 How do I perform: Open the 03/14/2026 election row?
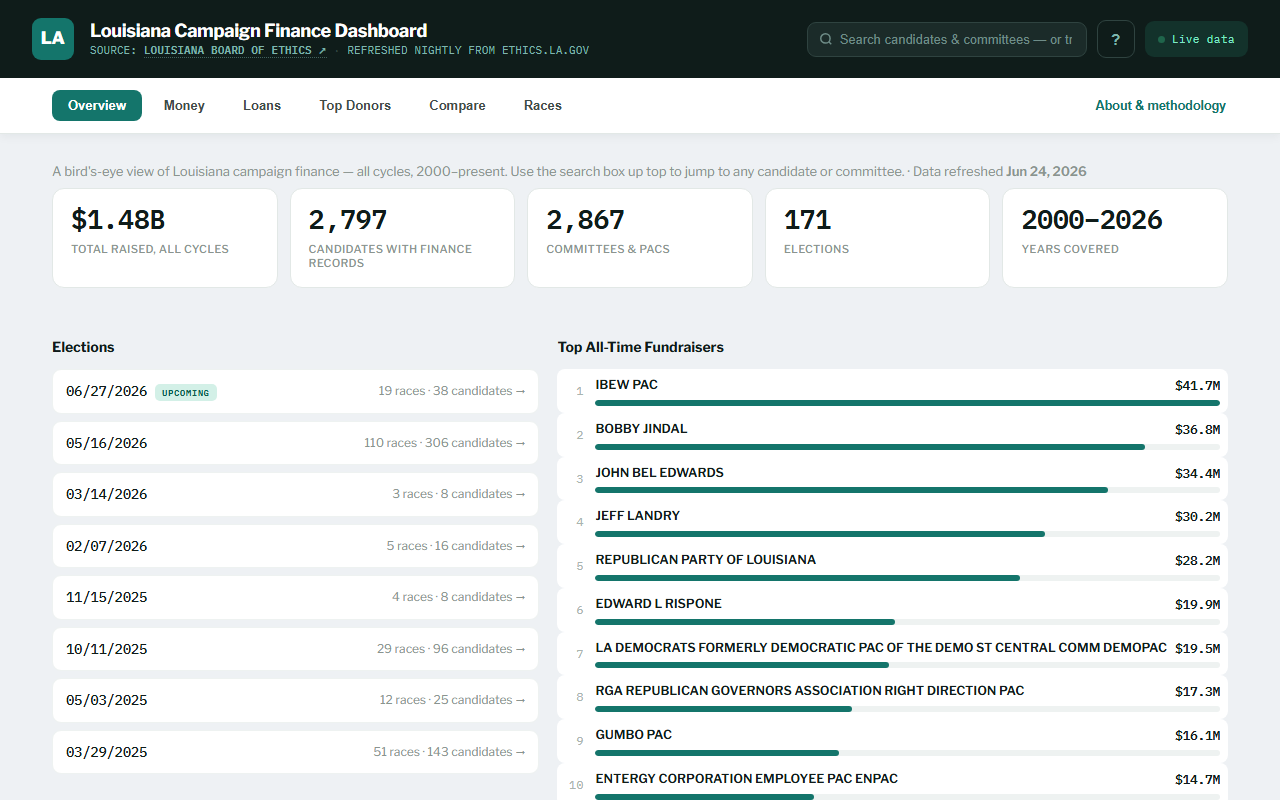point(295,494)
